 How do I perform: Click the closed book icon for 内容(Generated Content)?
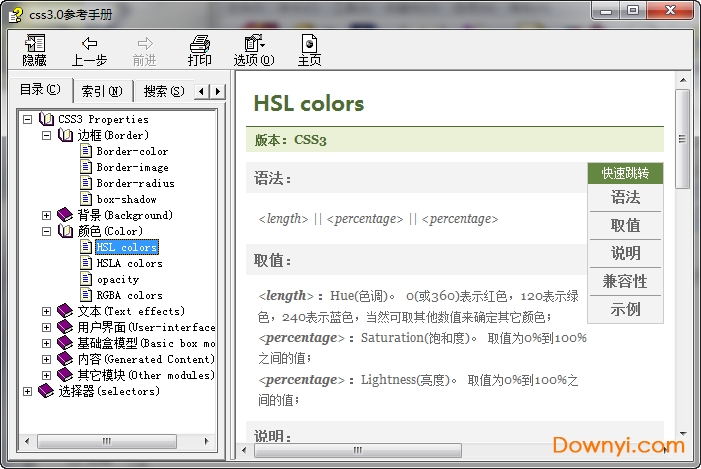tap(65, 359)
